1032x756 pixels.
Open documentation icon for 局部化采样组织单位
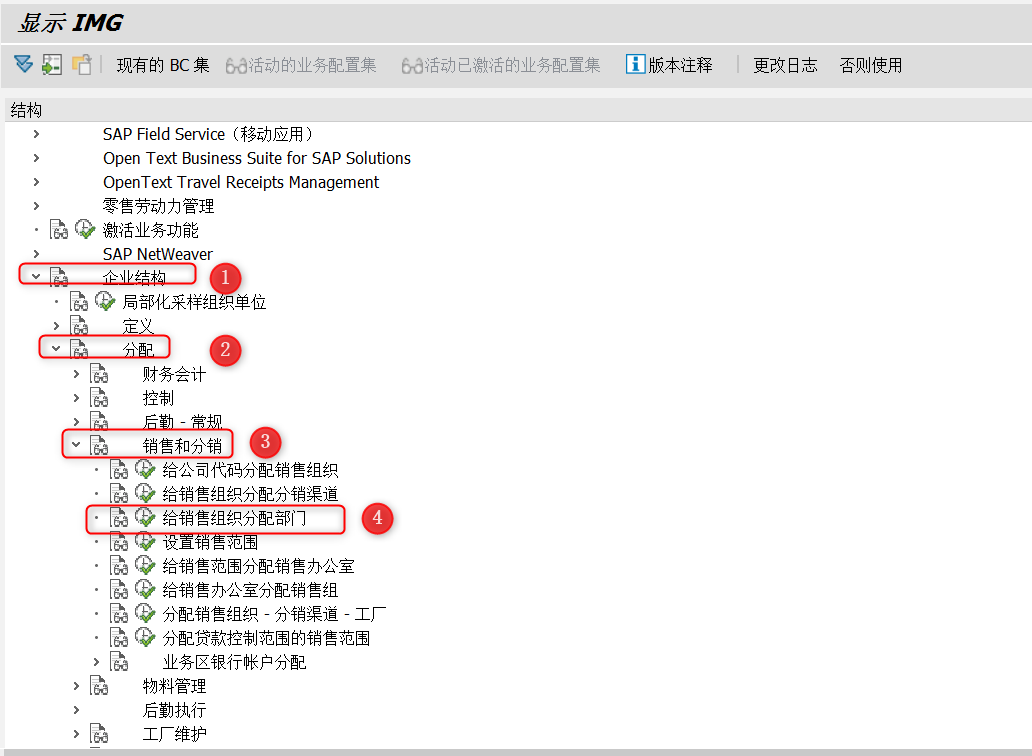point(79,301)
